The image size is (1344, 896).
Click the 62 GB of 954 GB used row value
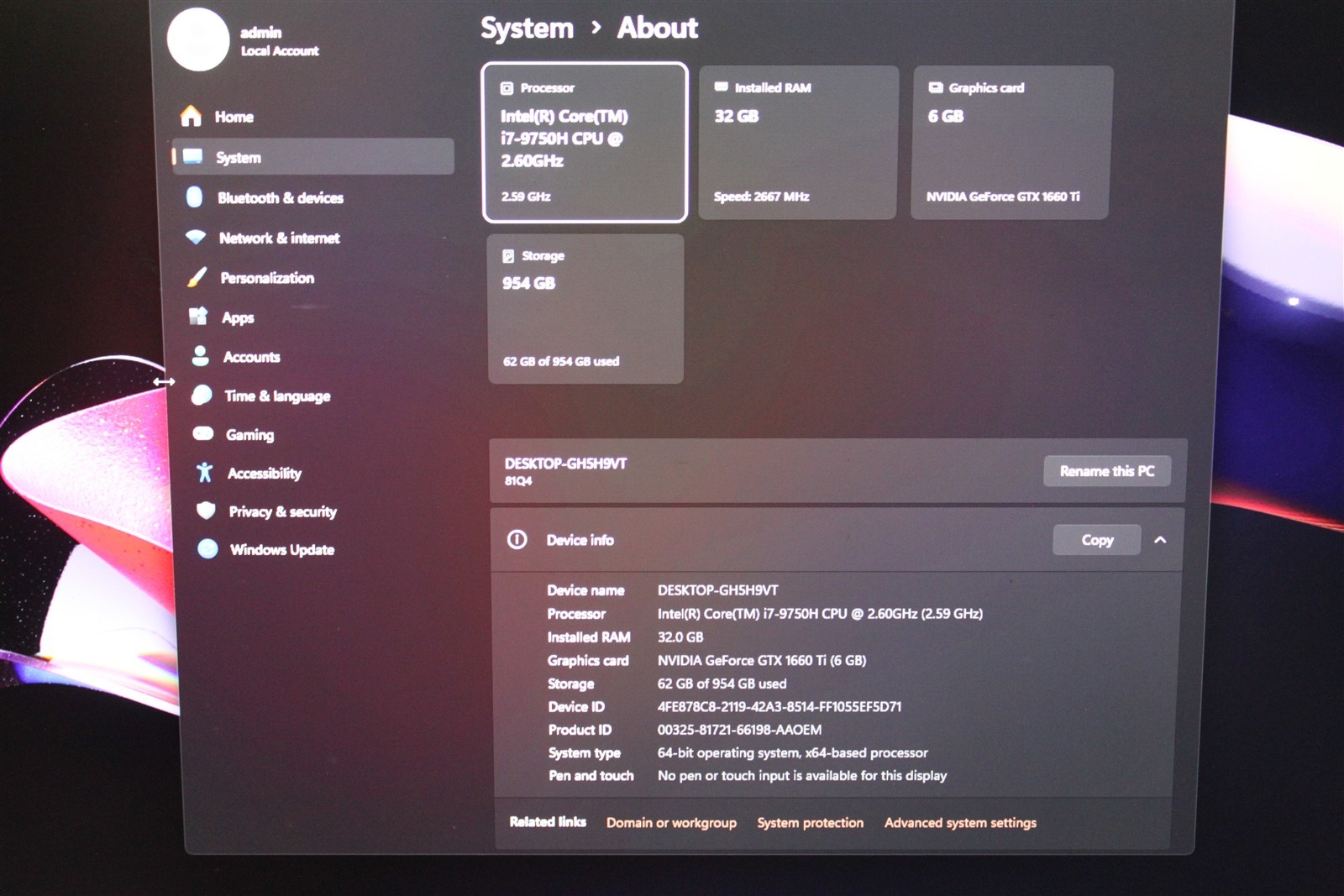point(722,684)
